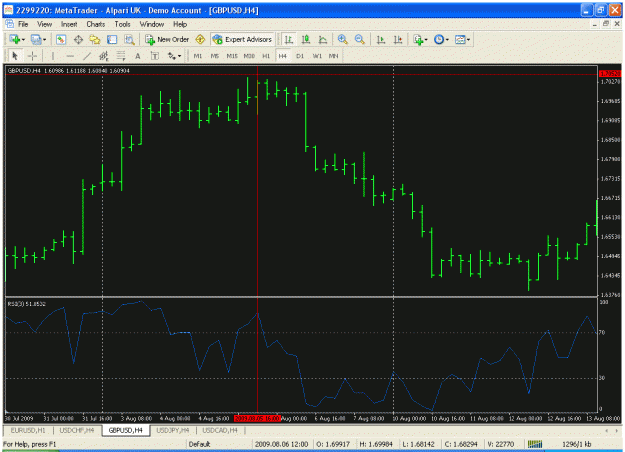This screenshot has width=625, height=452.
Task: Open the Data Window crosshair icon
Action: (x=78, y=39)
